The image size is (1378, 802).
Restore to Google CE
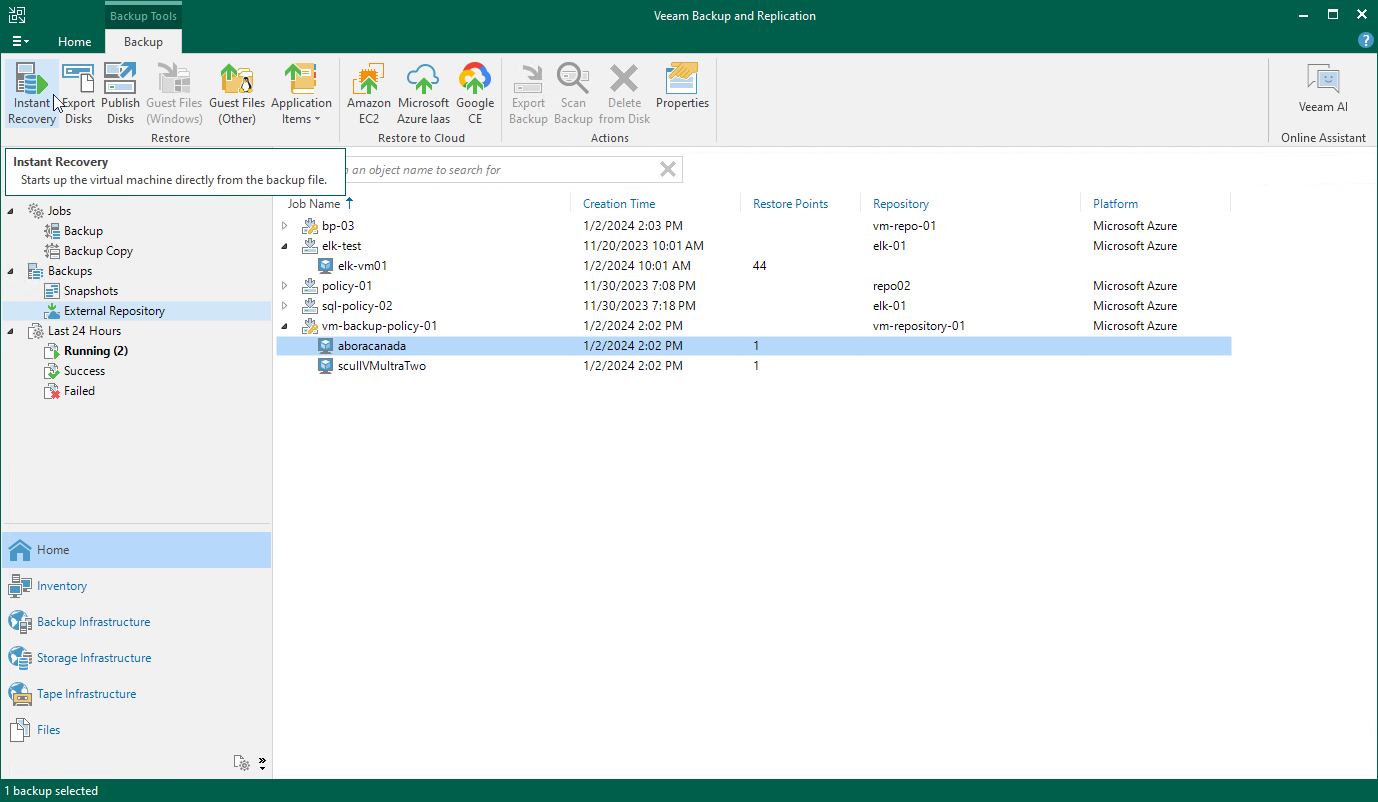click(475, 94)
